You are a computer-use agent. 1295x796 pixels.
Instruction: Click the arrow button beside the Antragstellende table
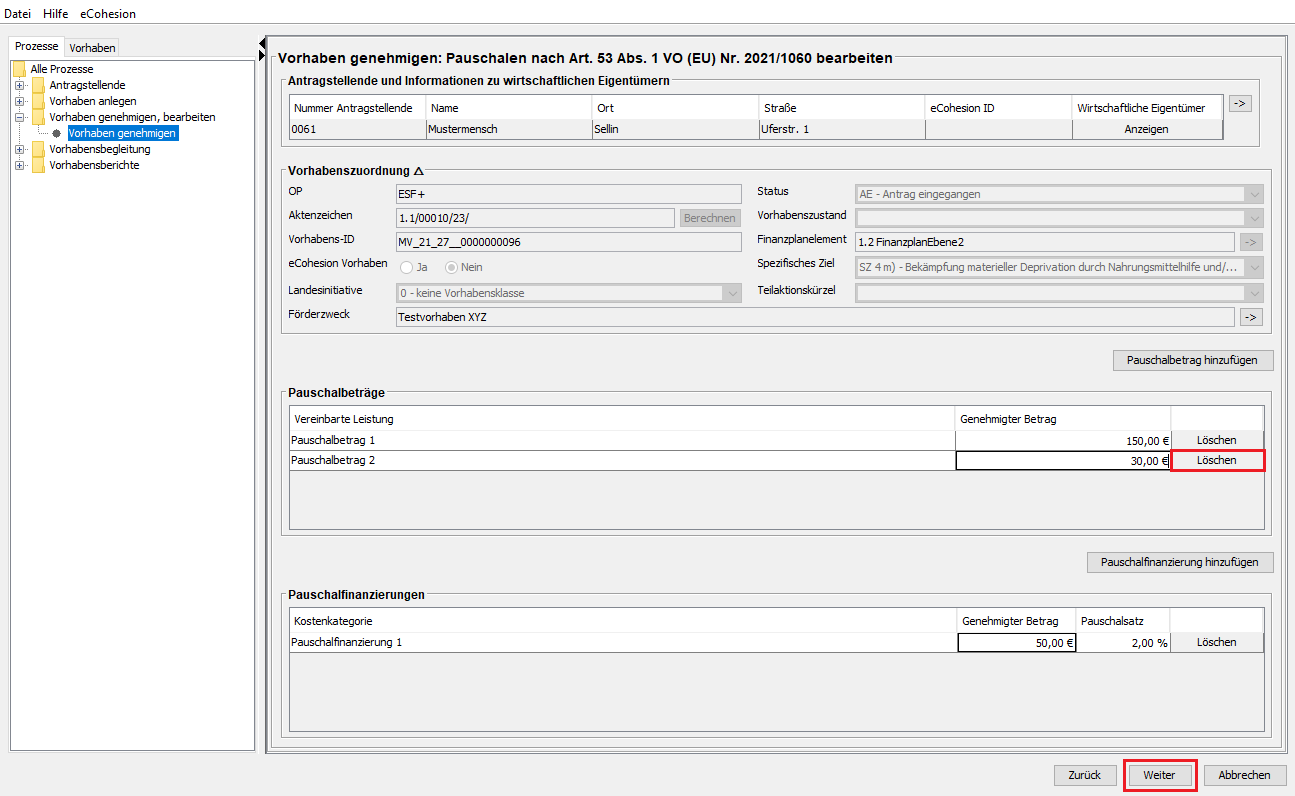(1240, 103)
